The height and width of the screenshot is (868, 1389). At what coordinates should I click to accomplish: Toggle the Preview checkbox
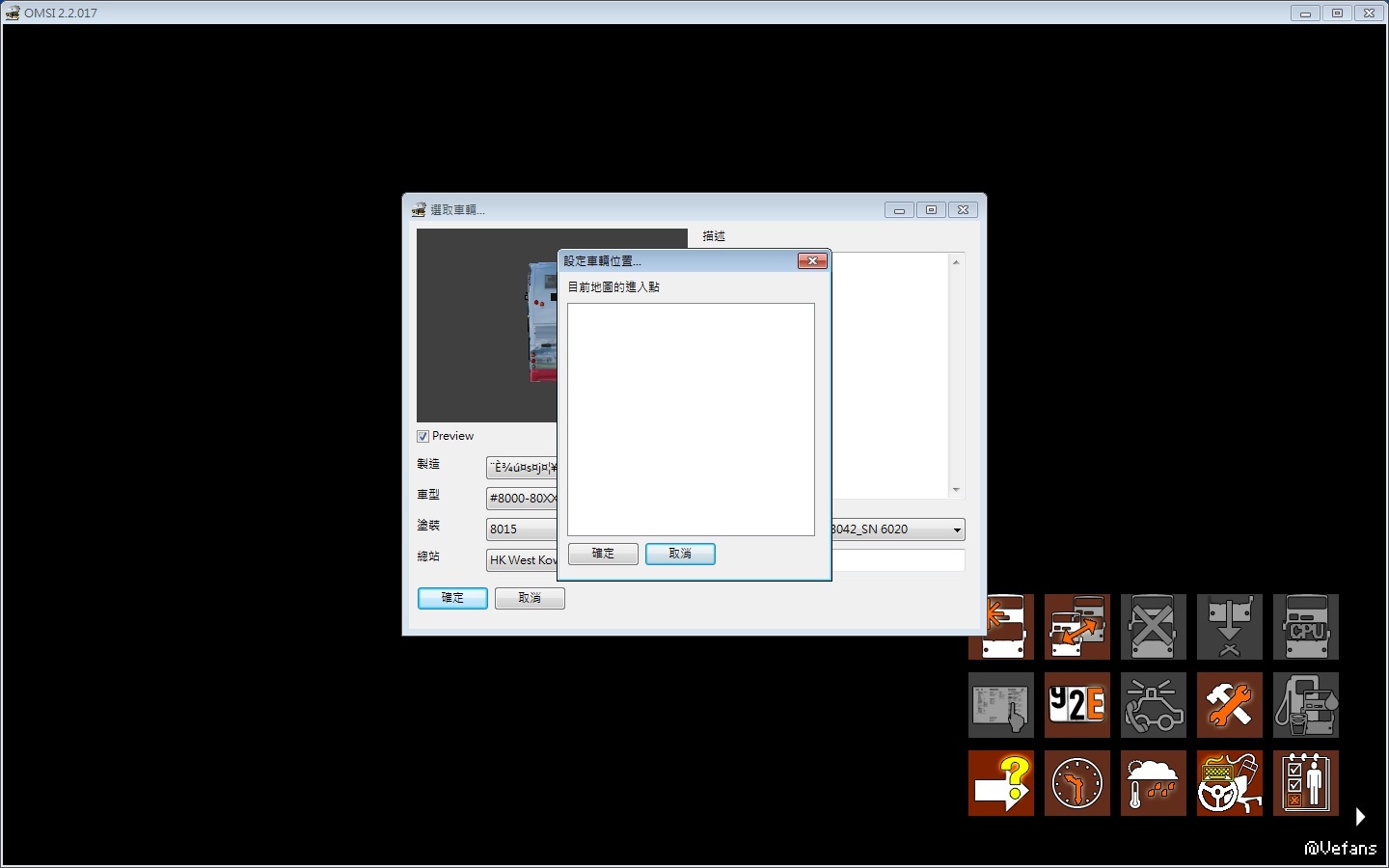(x=422, y=436)
